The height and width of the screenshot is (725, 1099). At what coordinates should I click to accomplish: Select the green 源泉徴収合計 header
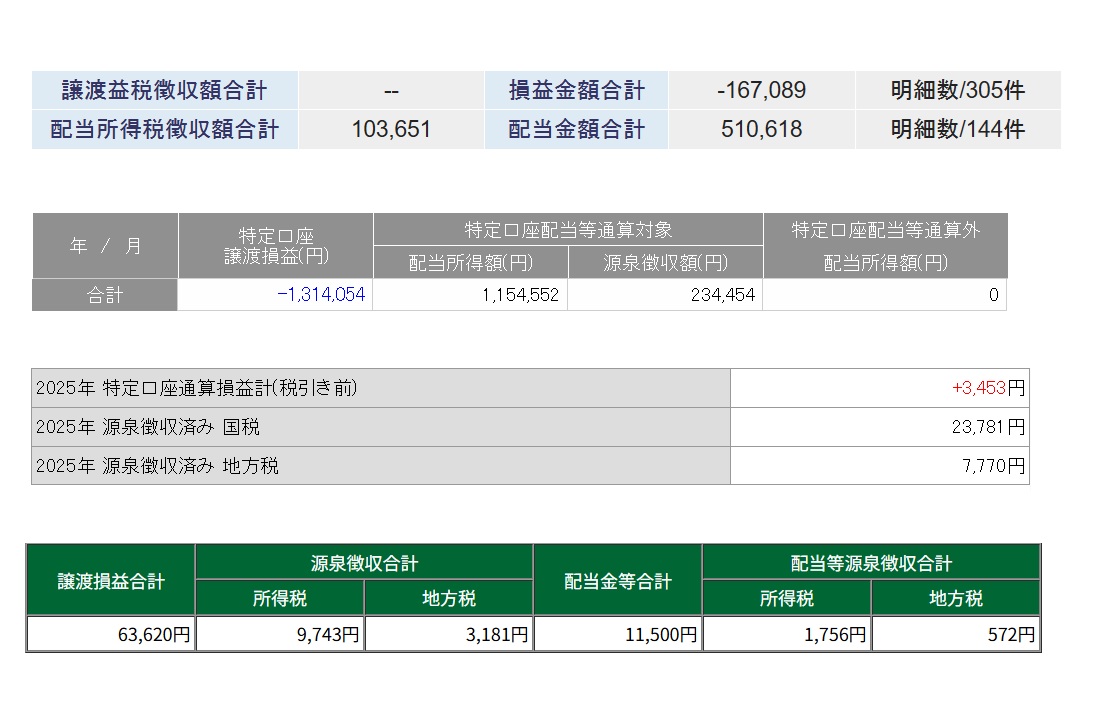point(364,563)
